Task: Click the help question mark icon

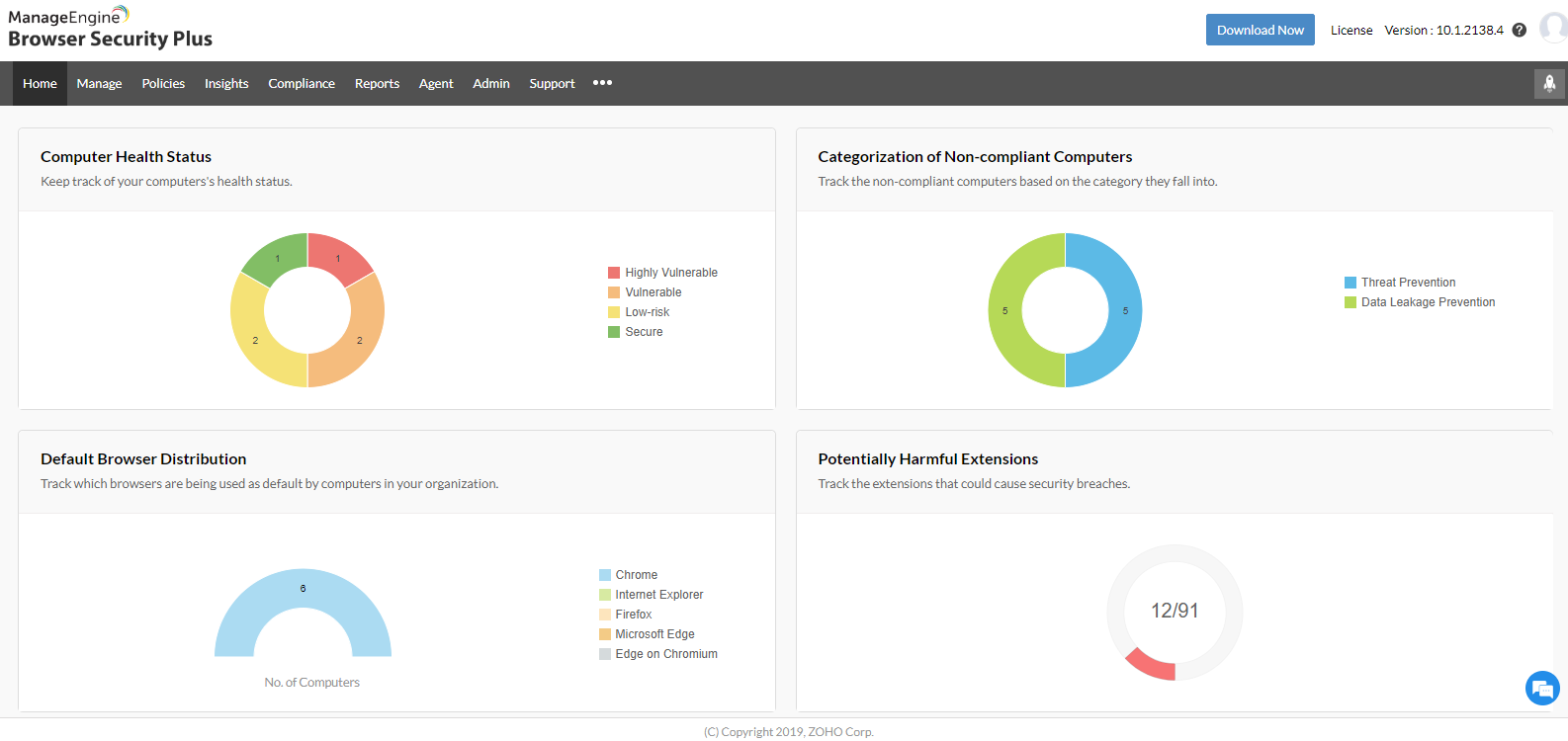Action: (1520, 31)
